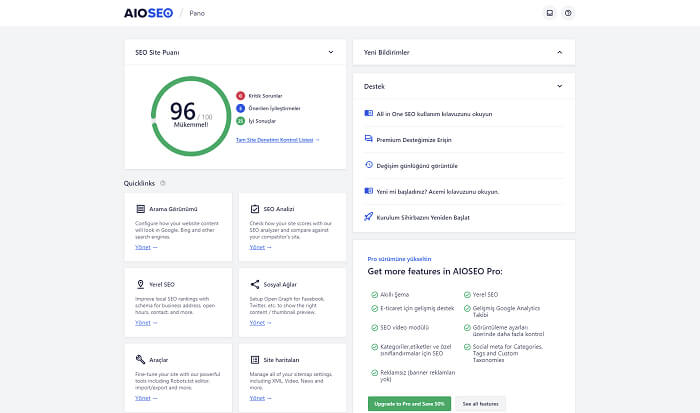The height and width of the screenshot is (413, 700).
Task: Click Get more features in AIOSEO Pro heading
Action: click(435, 271)
